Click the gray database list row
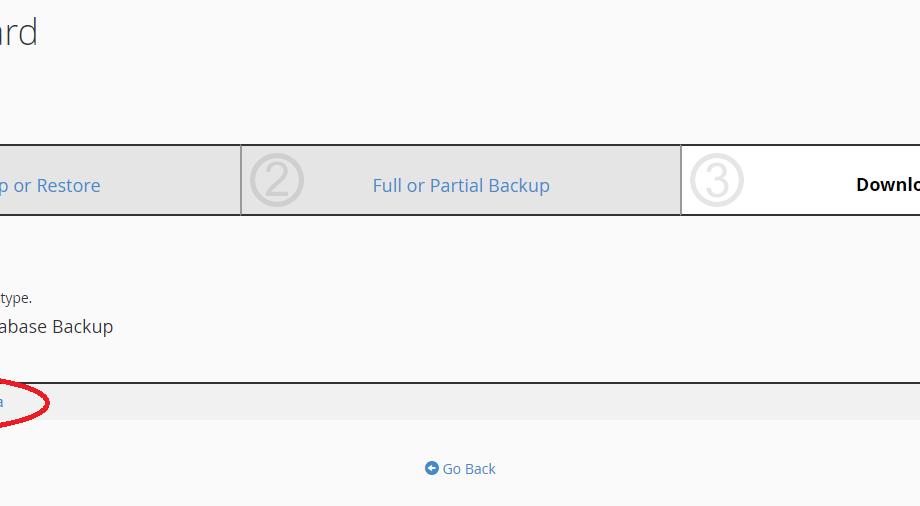Screen dimensions: 920x506 (460, 402)
